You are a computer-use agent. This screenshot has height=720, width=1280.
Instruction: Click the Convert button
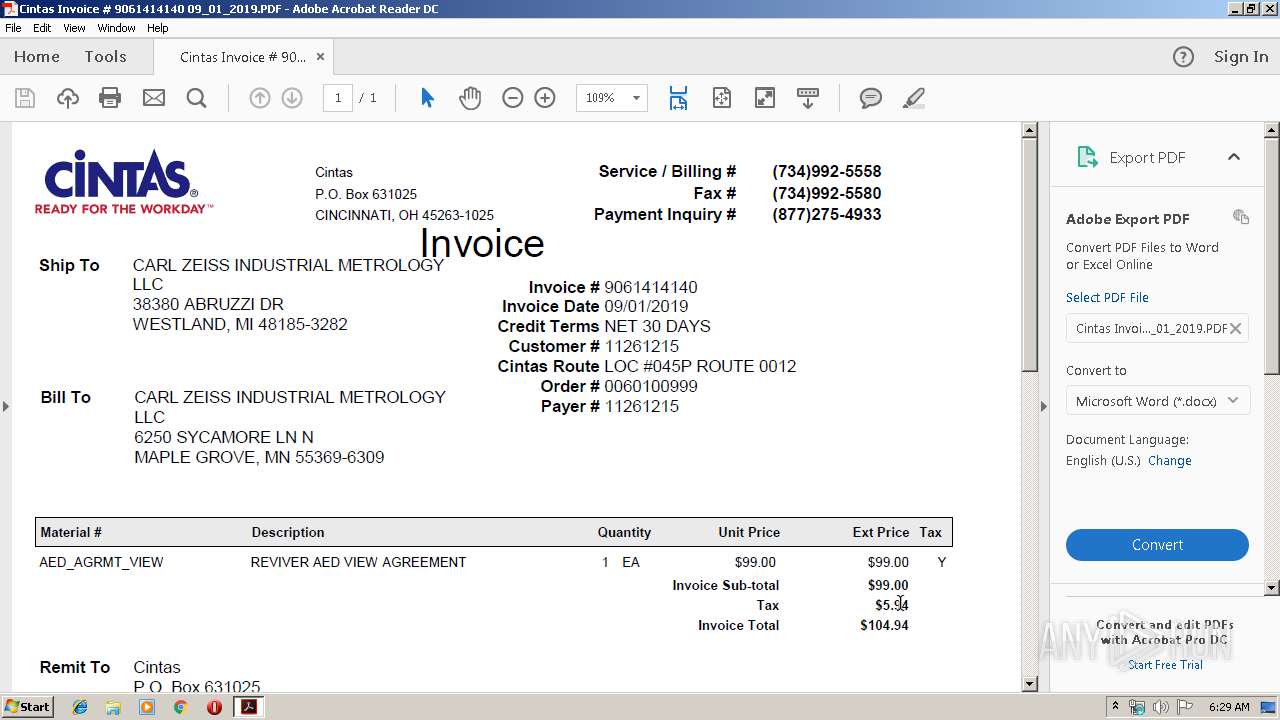1157,545
